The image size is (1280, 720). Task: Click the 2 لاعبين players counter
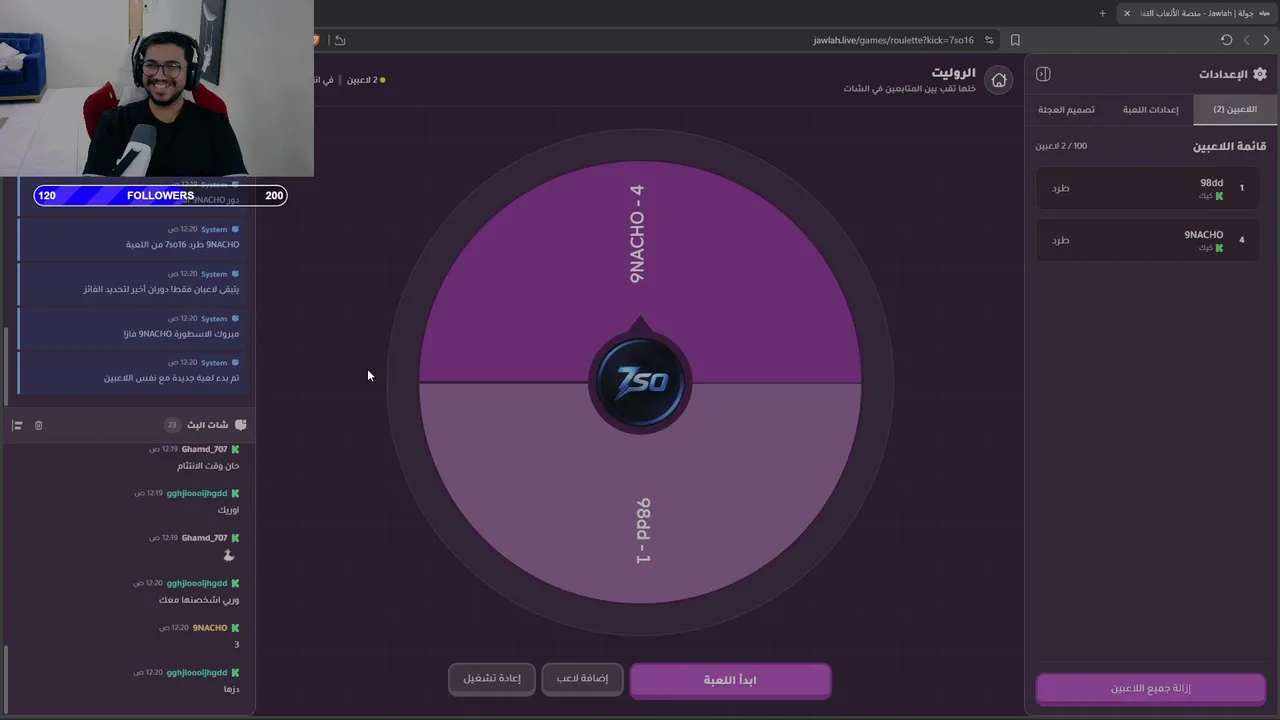(365, 80)
